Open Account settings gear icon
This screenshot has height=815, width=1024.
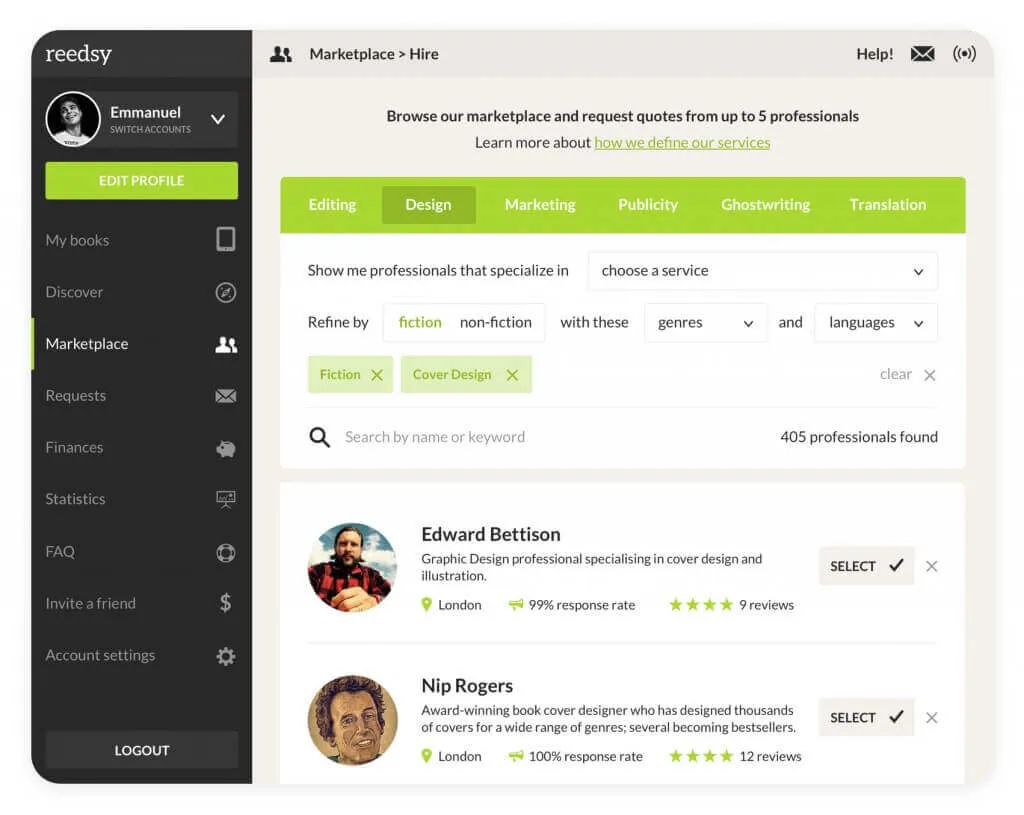pyautogui.click(x=226, y=656)
